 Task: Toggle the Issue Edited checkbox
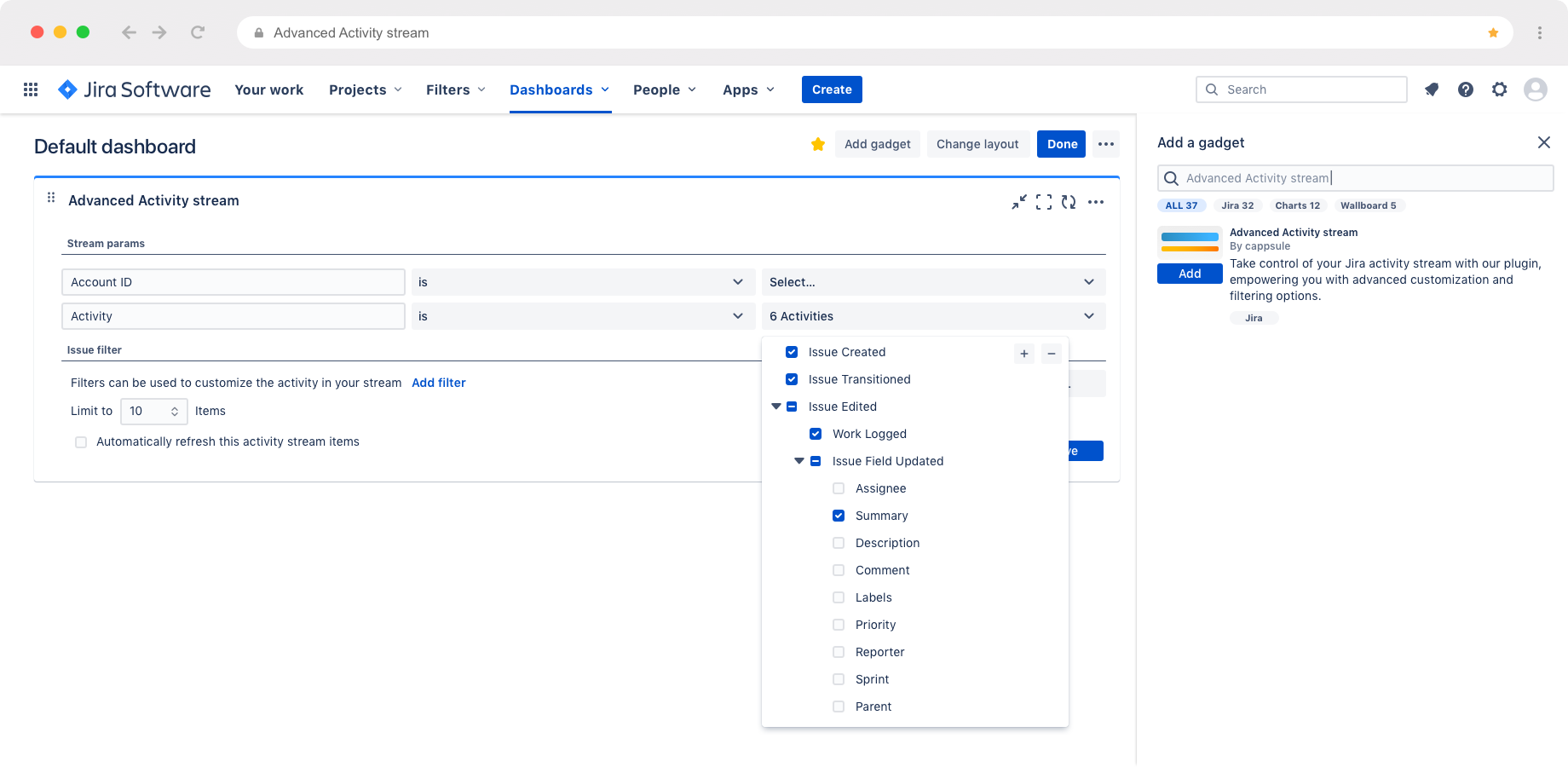[x=792, y=407]
